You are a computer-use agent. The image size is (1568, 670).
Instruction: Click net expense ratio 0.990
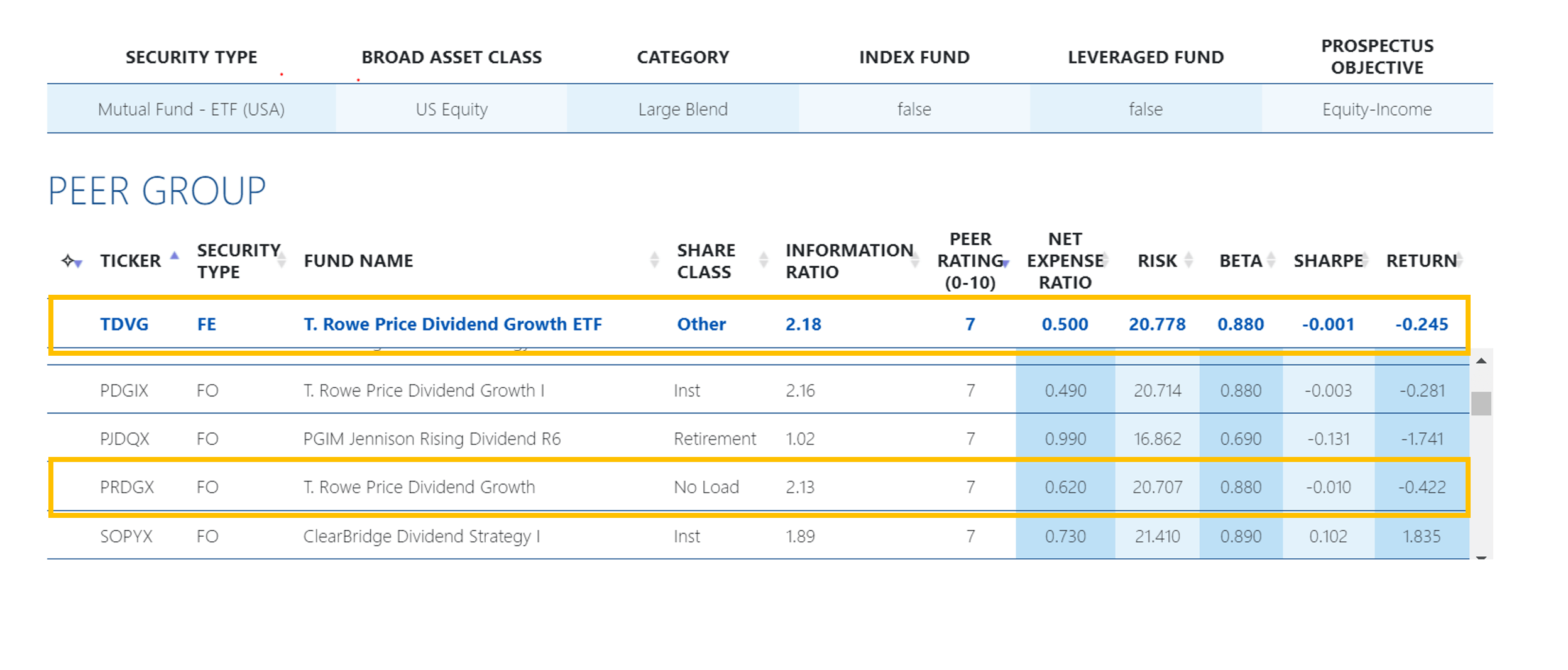click(1065, 439)
